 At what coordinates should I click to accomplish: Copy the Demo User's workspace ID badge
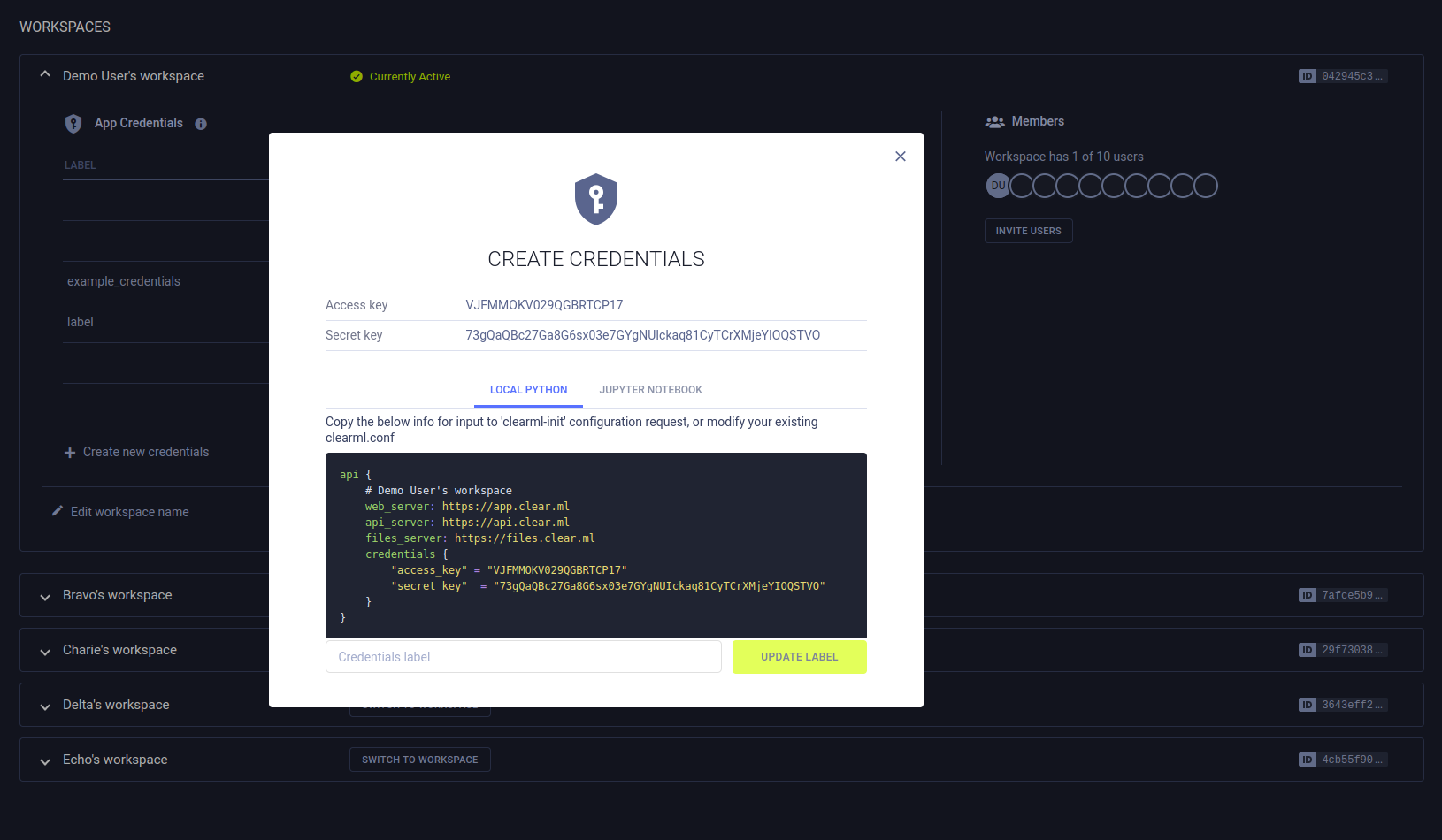click(x=1342, y=76)
